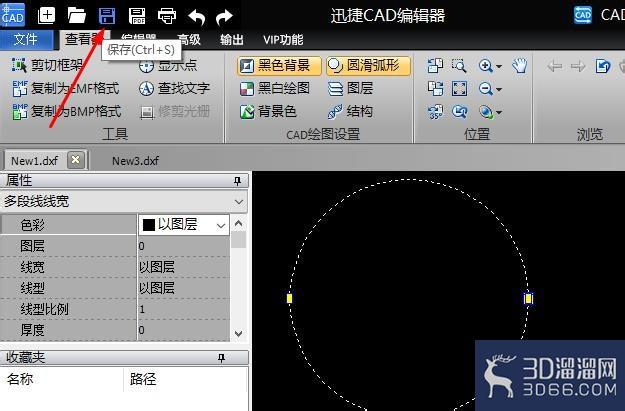
Task: Click the black color swatch in 色彩 row
Action: click(x=149, y=225)
